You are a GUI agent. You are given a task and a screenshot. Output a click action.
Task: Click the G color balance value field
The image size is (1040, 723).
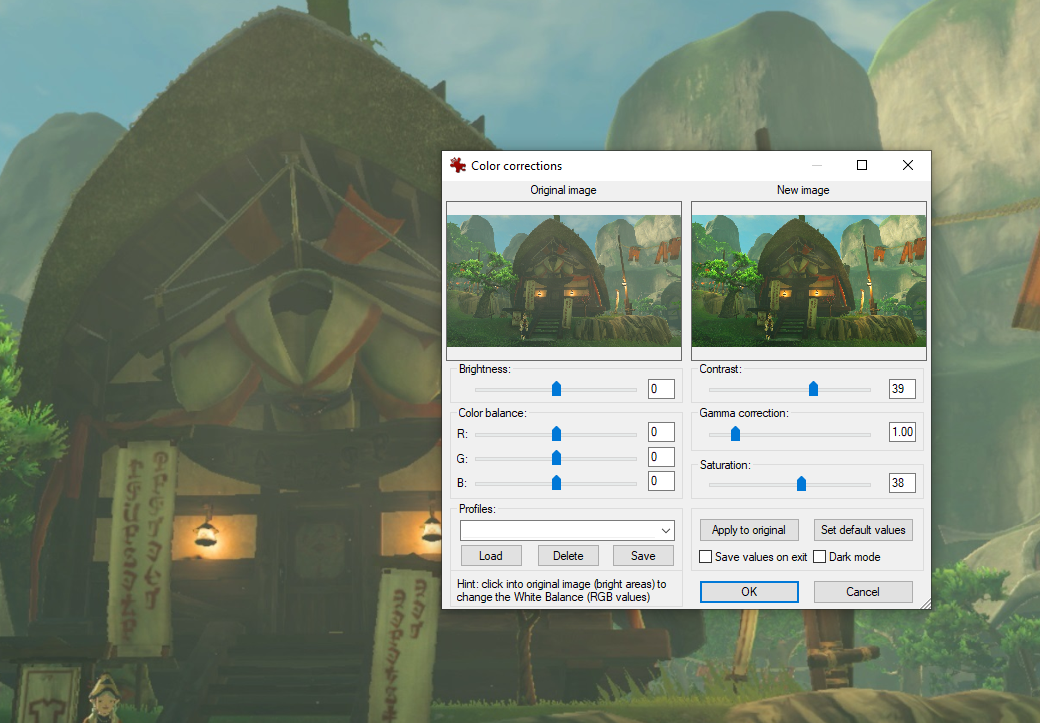(x=661, y=456)
